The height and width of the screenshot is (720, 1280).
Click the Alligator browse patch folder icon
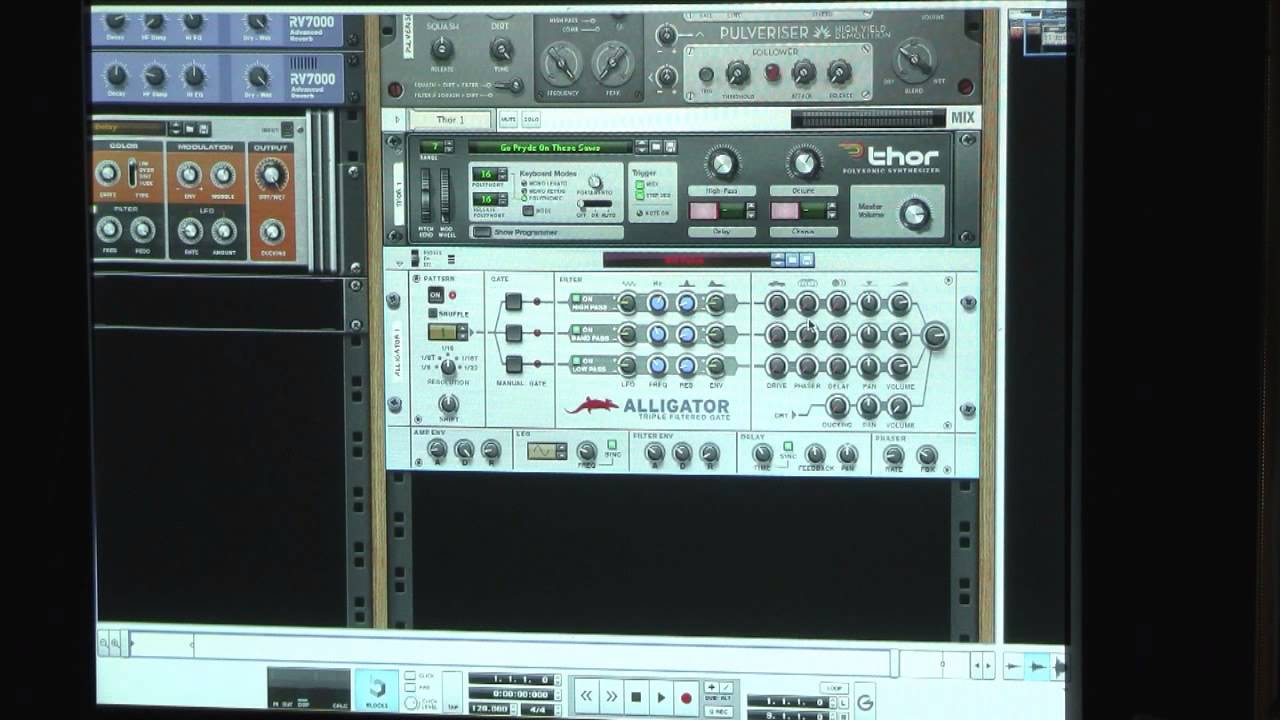tap(792, 260)
